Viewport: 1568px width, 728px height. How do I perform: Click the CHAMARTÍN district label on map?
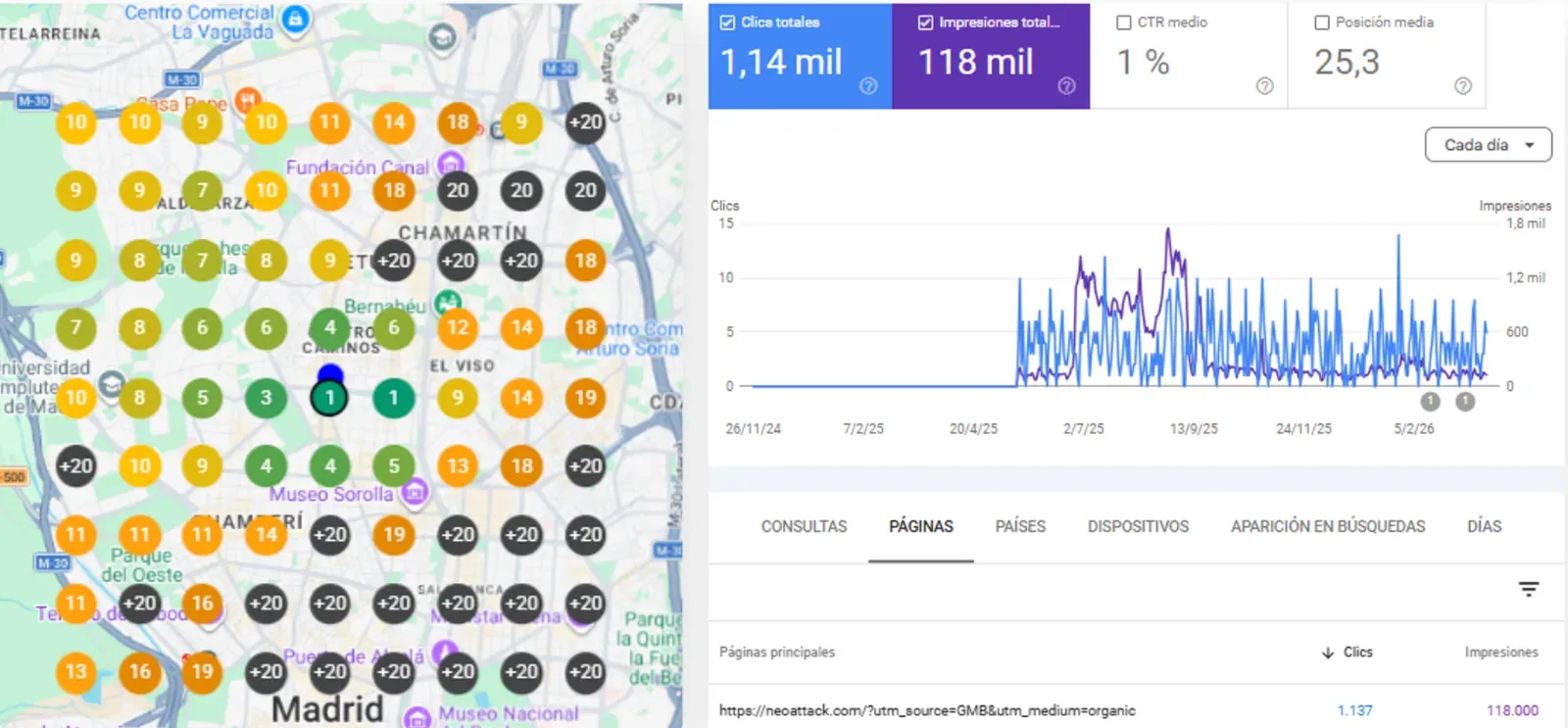click(x=463, y=233)
